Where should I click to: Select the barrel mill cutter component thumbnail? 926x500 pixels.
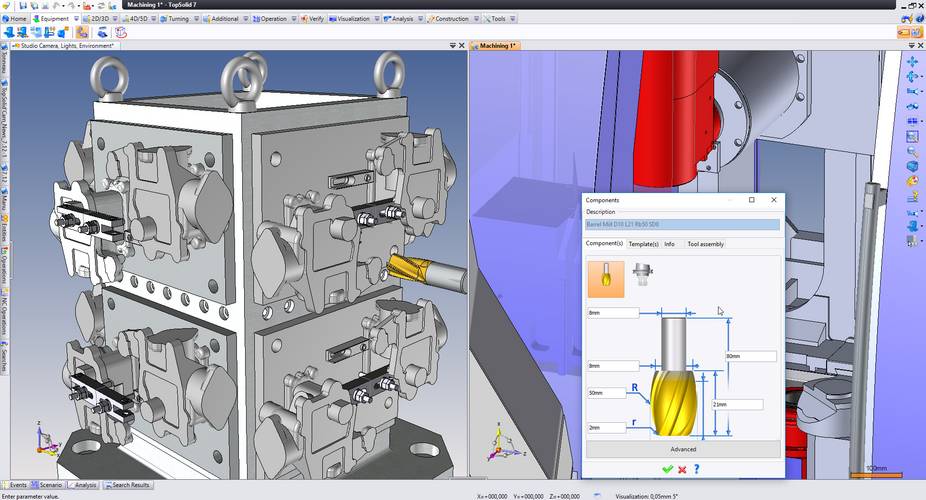click(x=606, y=279)
